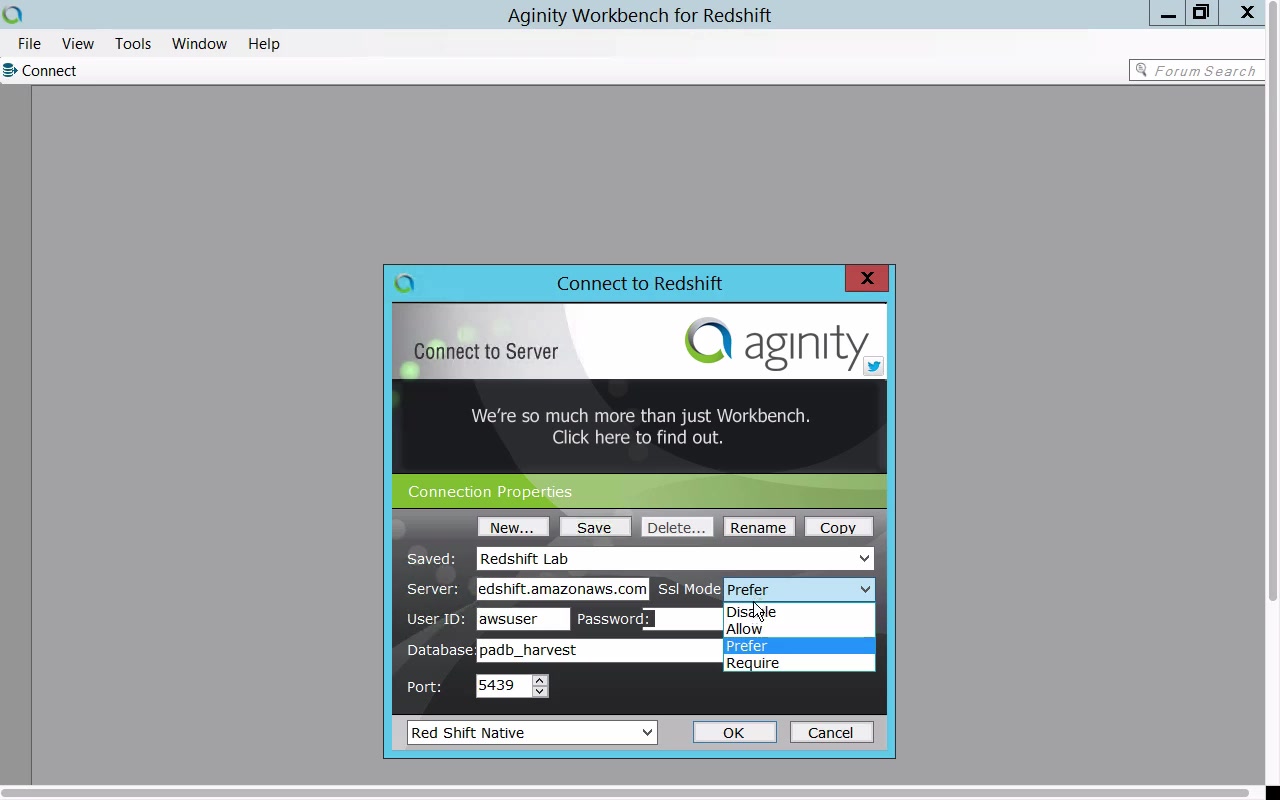Select Require from the Ssl Mode list
The height and width of the screenshot is (800, 1280).
click(799, 663)
